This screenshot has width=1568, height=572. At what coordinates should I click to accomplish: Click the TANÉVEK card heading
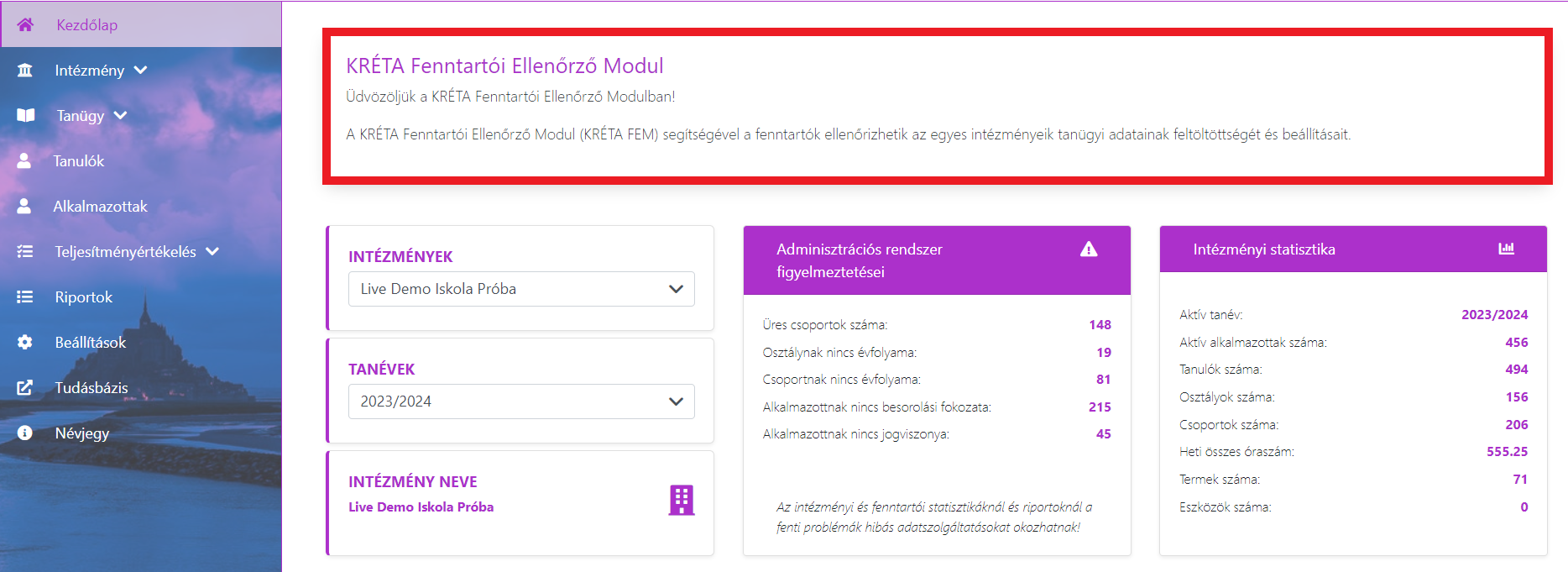coord(382,370)
